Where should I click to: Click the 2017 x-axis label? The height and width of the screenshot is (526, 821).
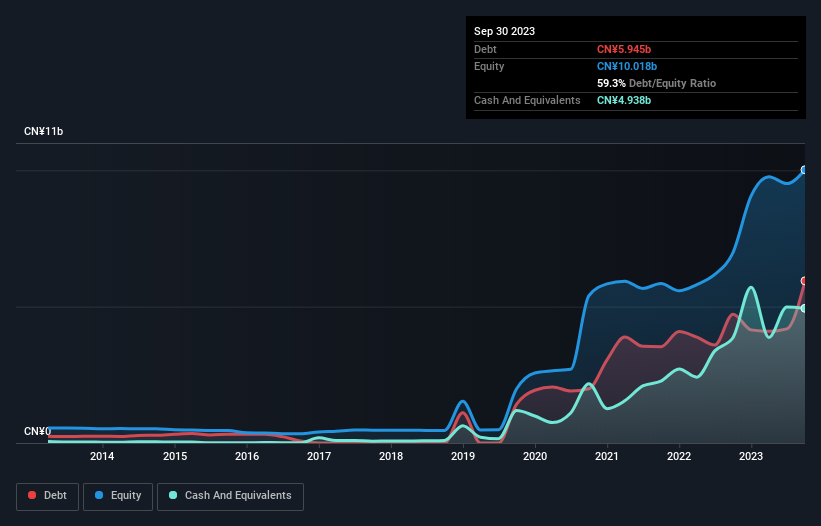(319, 456)
